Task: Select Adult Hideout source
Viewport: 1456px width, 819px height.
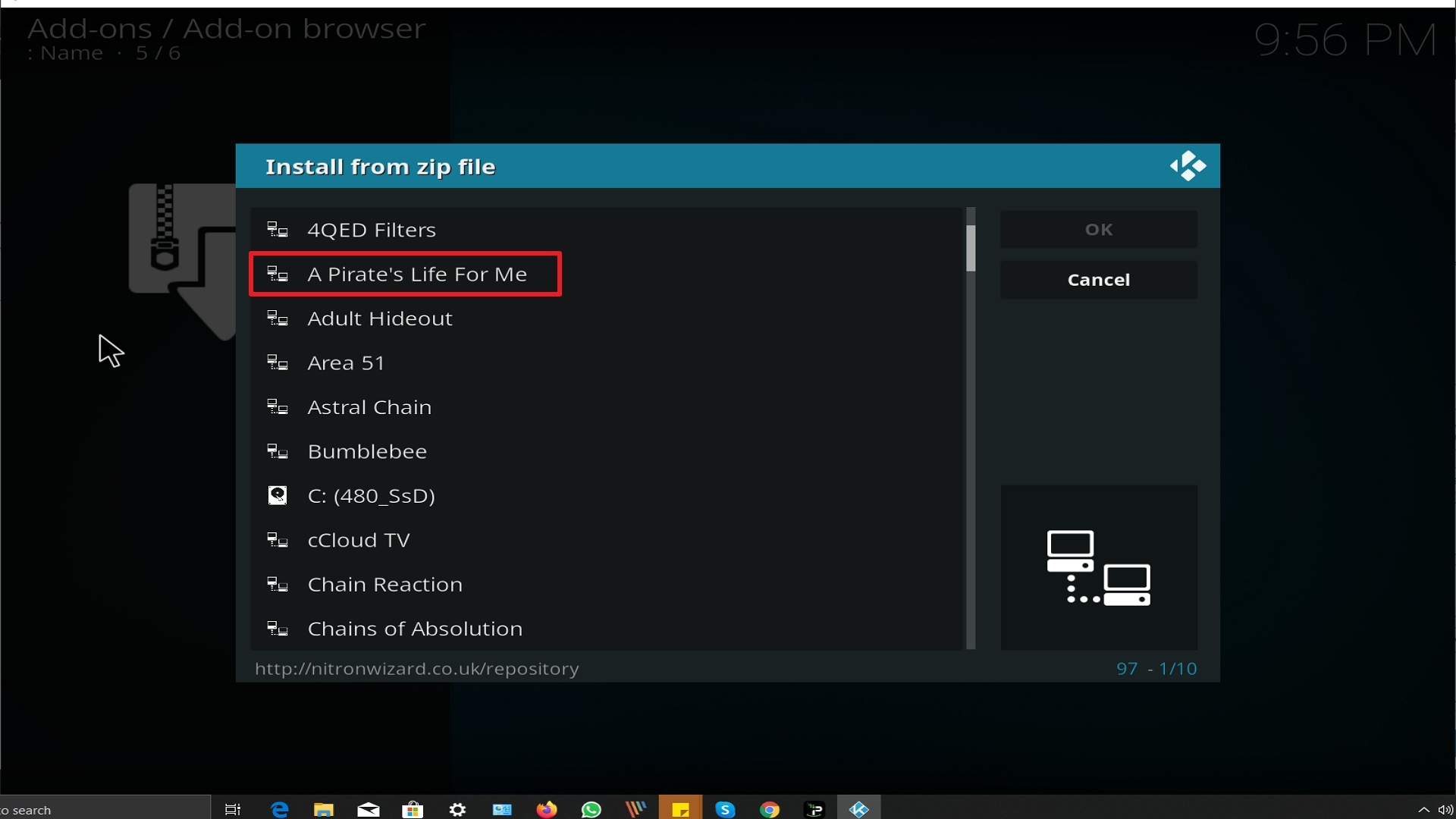Action: (607, 318)
